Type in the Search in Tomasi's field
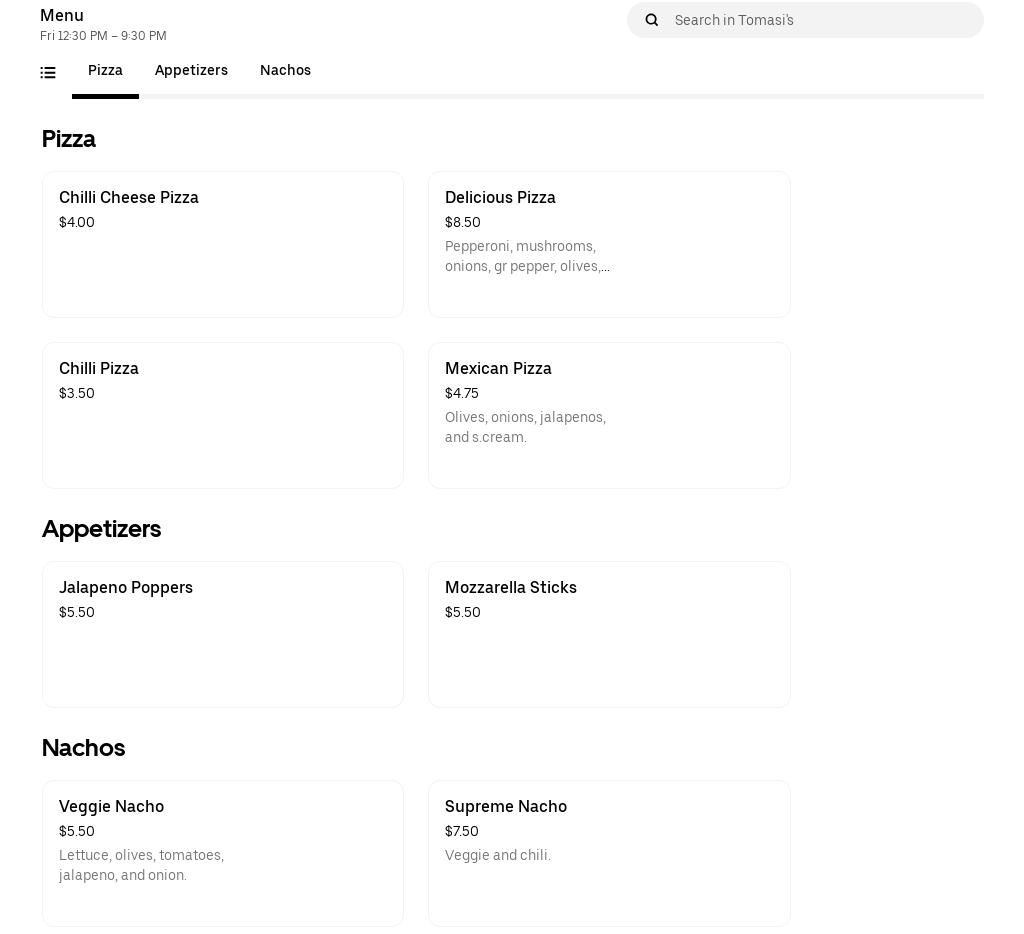The image size is (1024, 934). 820,20
